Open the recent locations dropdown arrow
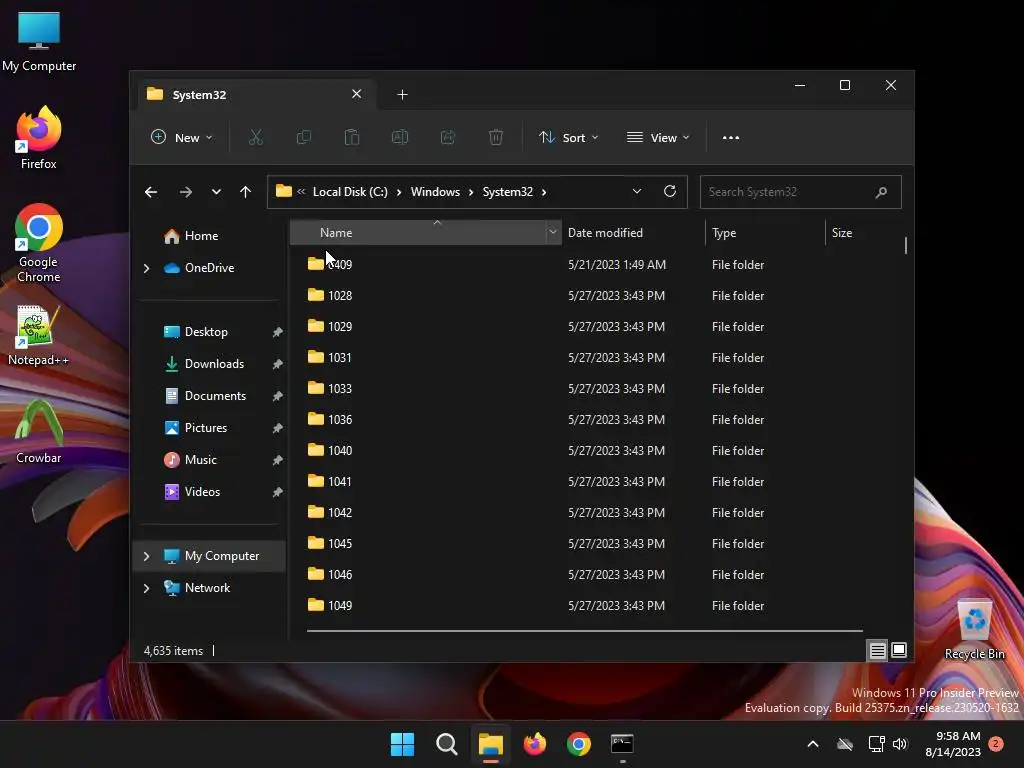The width and height of the screenshot is (1024, 768). pos(216,191)
